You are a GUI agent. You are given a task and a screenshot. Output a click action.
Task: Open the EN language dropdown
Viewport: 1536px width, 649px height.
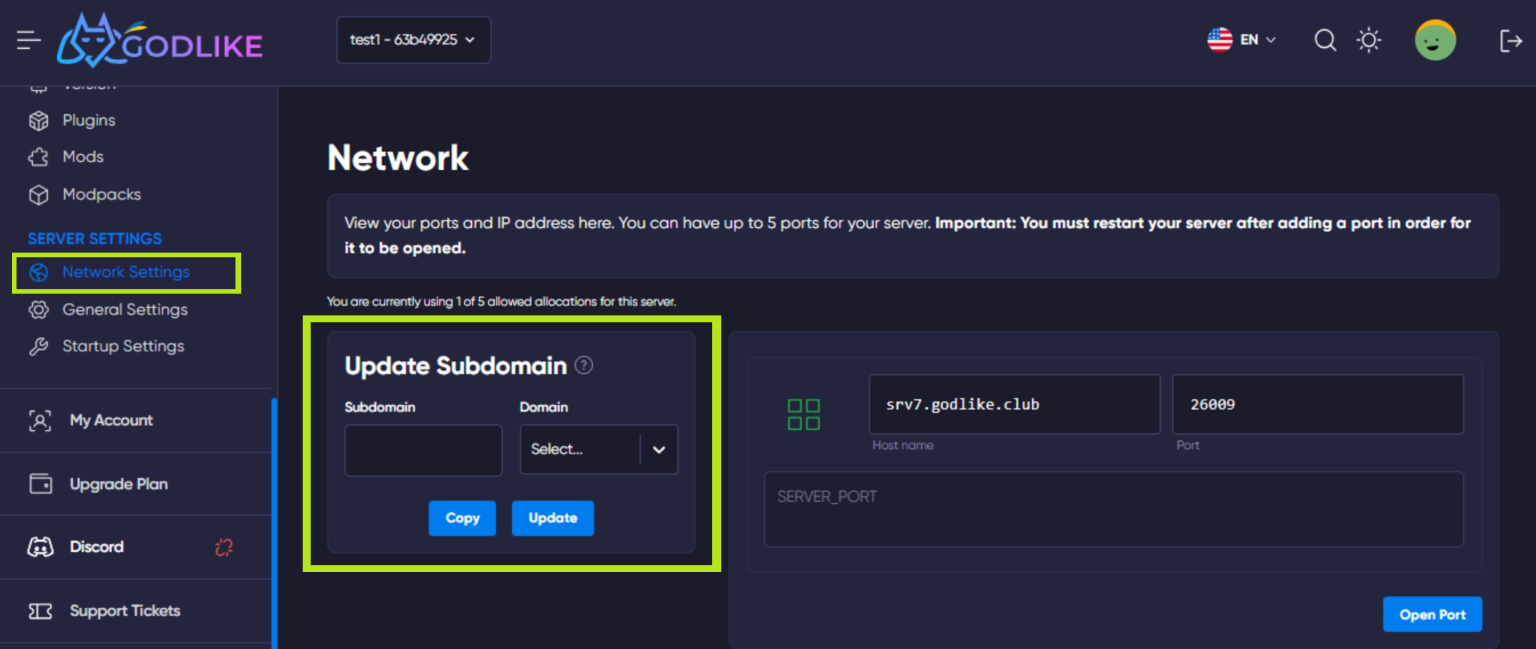point(1243,40)
